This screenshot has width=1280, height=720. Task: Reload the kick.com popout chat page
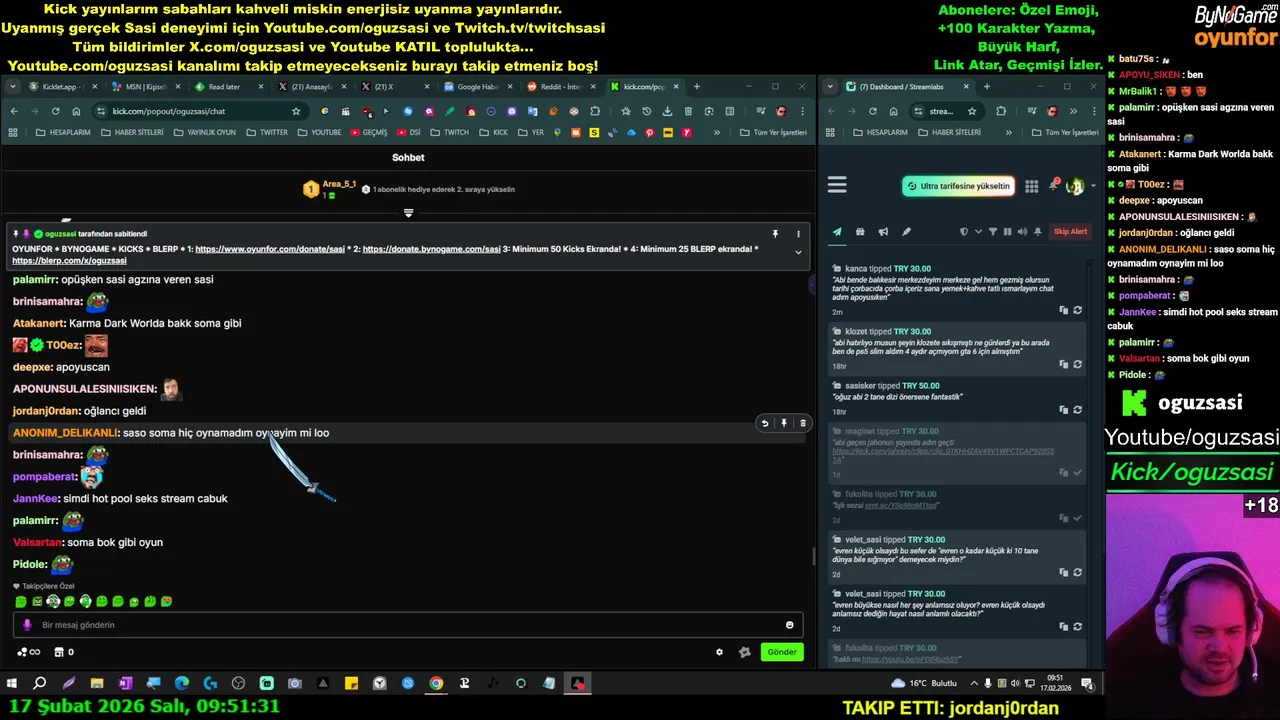55,111
